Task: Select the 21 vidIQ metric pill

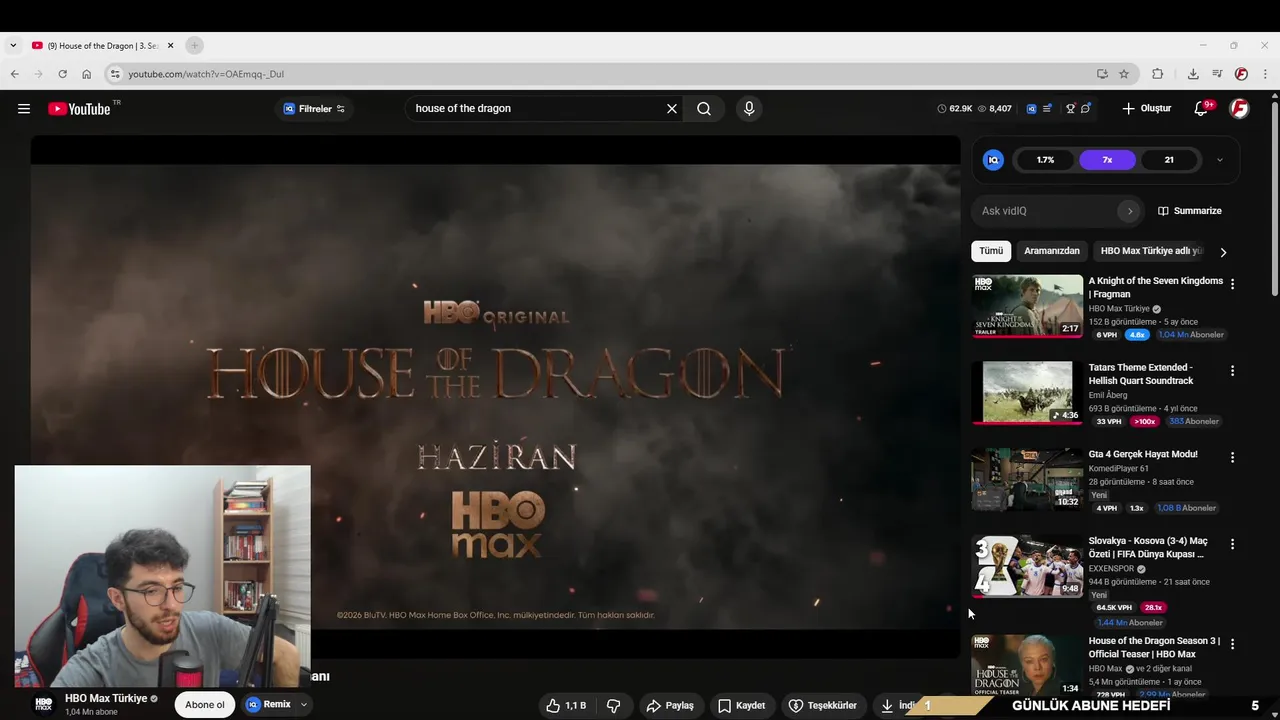Action: (1169, 160)
